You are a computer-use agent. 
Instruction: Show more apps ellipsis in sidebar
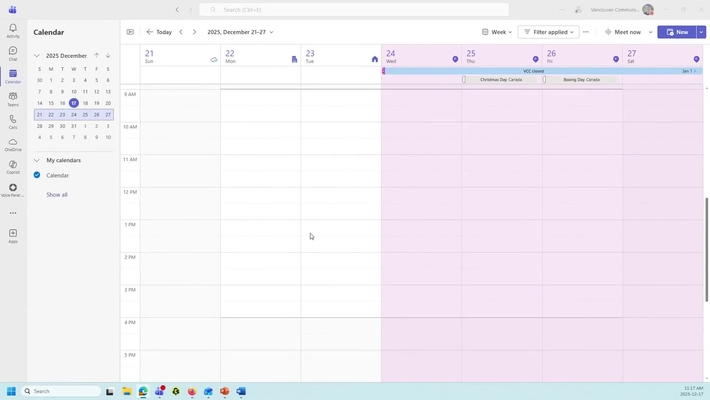tap(13, 213)
